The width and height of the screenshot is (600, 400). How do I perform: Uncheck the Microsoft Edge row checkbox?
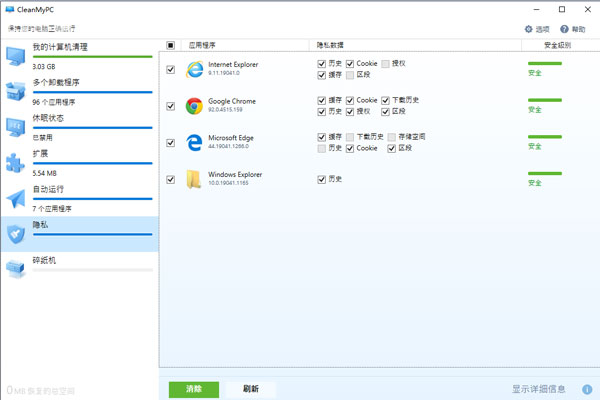(171, 143)
